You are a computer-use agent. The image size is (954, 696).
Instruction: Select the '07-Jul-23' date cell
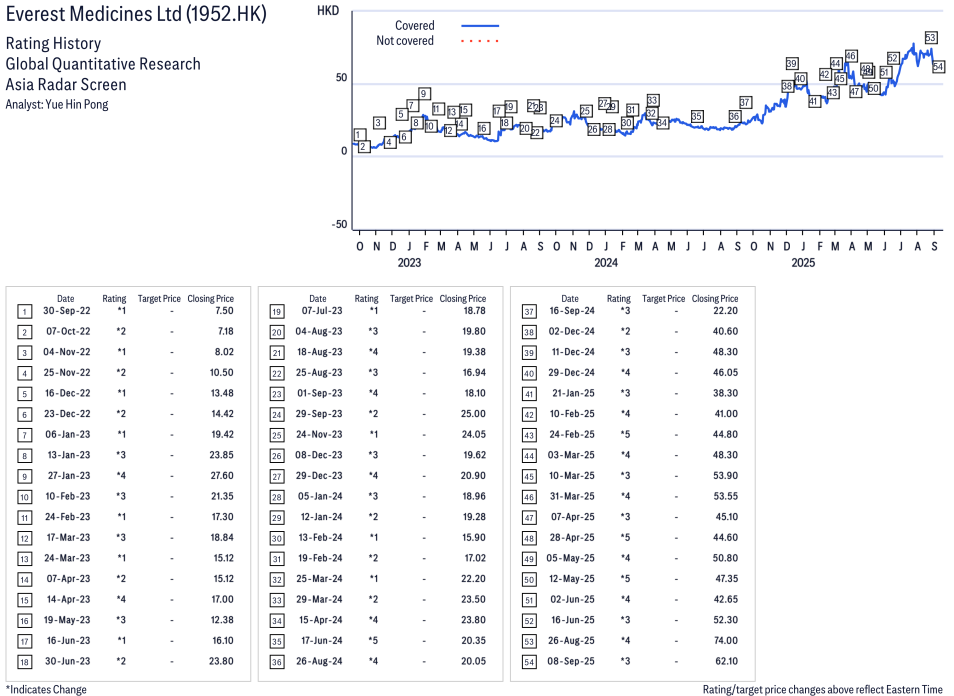tap(322, 311)
